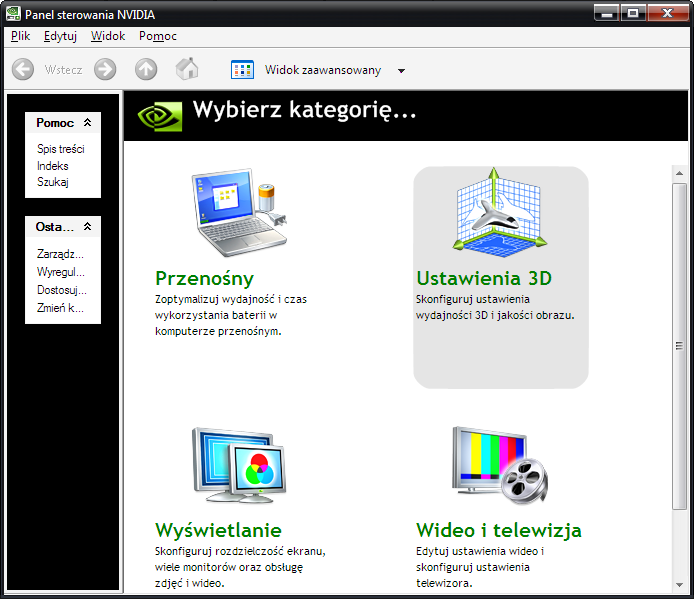694x599 pixels.
Task: Click the NVIDIA eye logo in header
Action: point(160,116)
